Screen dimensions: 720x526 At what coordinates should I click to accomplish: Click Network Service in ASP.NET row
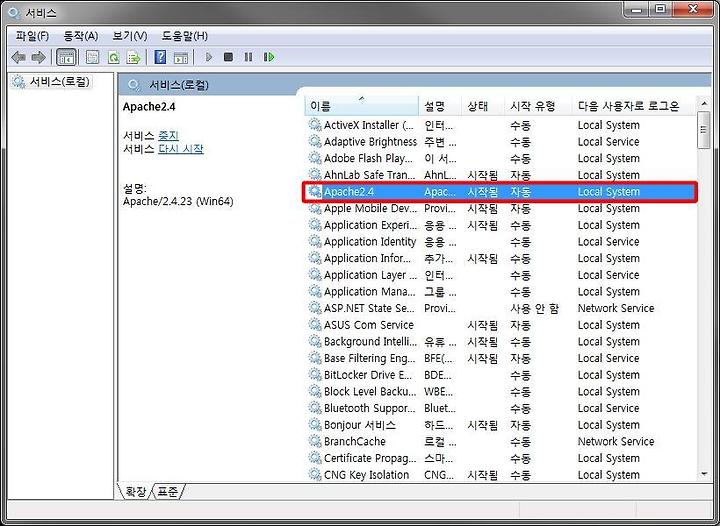click(x=616, y=308)
